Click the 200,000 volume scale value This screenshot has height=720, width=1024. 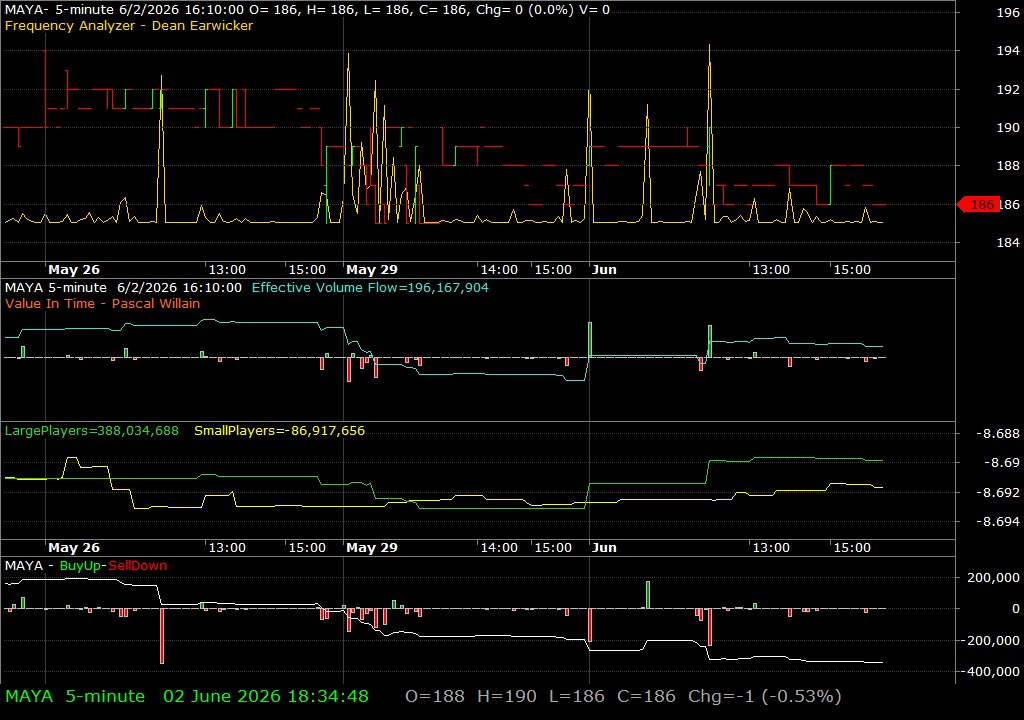[x=993, y=578]
